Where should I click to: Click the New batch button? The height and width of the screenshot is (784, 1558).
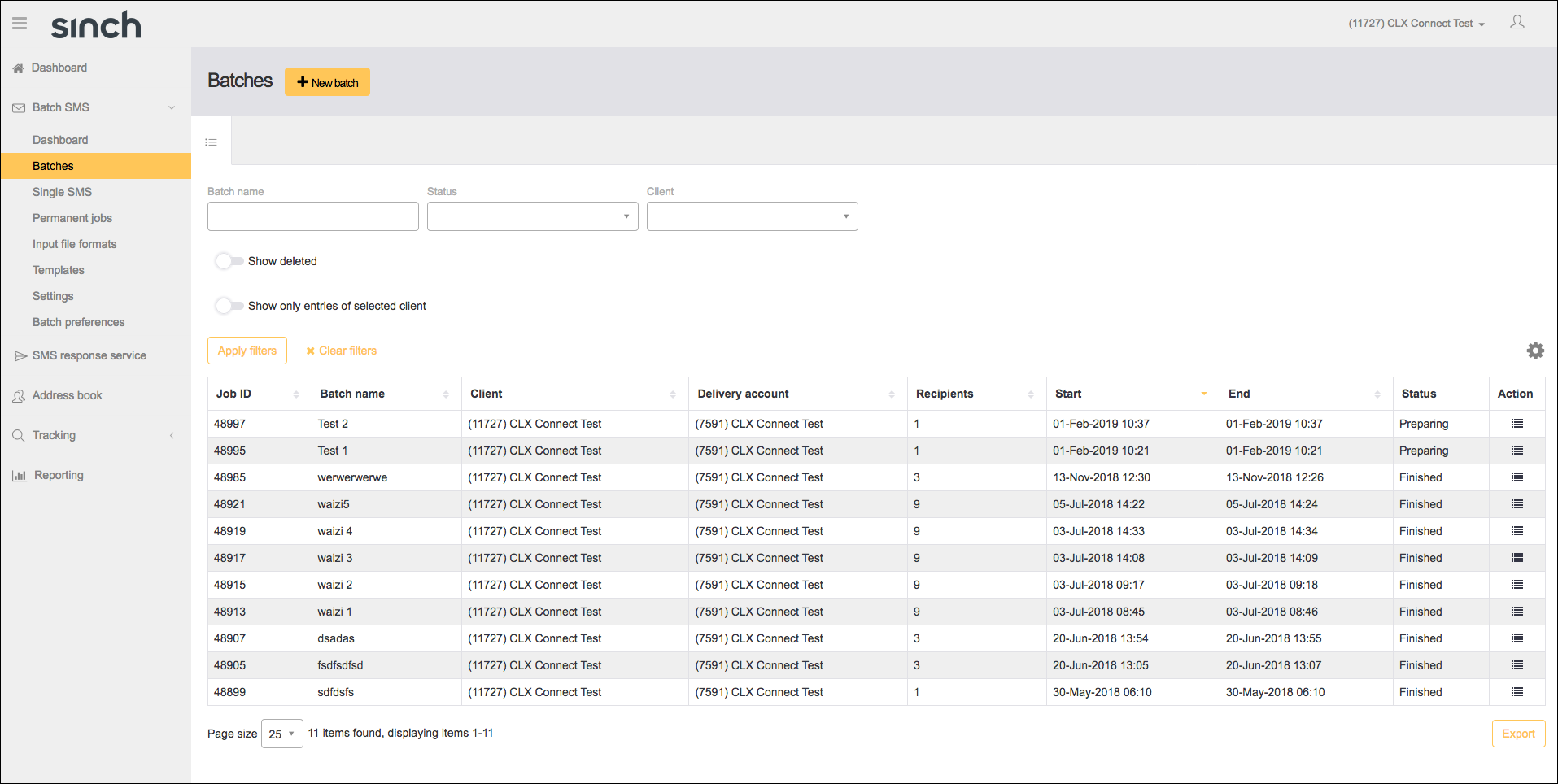[327, 81]
